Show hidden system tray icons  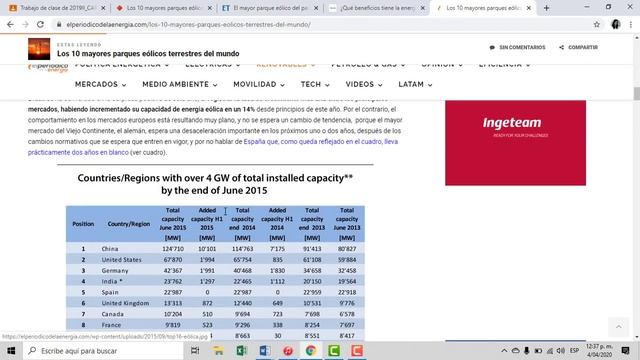point(504,351)
